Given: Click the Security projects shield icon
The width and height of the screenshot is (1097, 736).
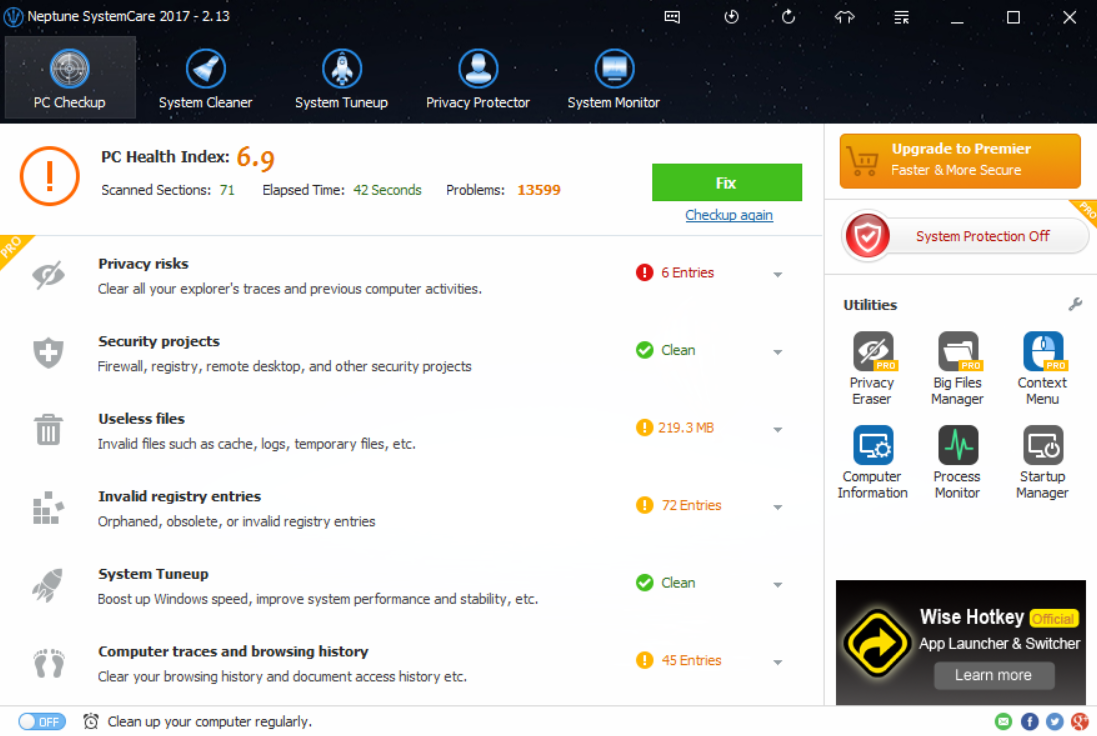Looking at the screenshot, I should coord(48,353).
